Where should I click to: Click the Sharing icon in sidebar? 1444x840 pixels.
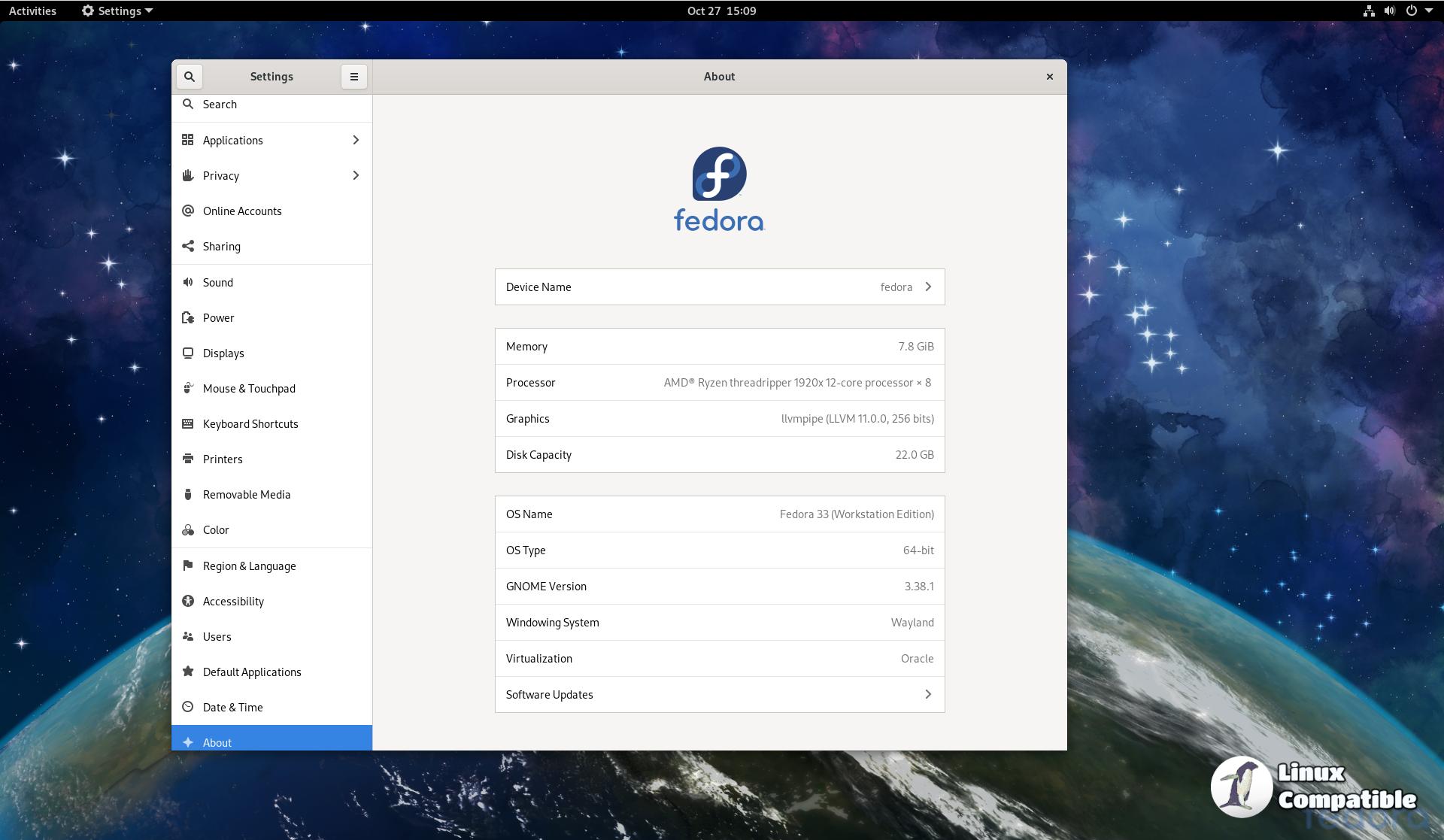(188, 247)
